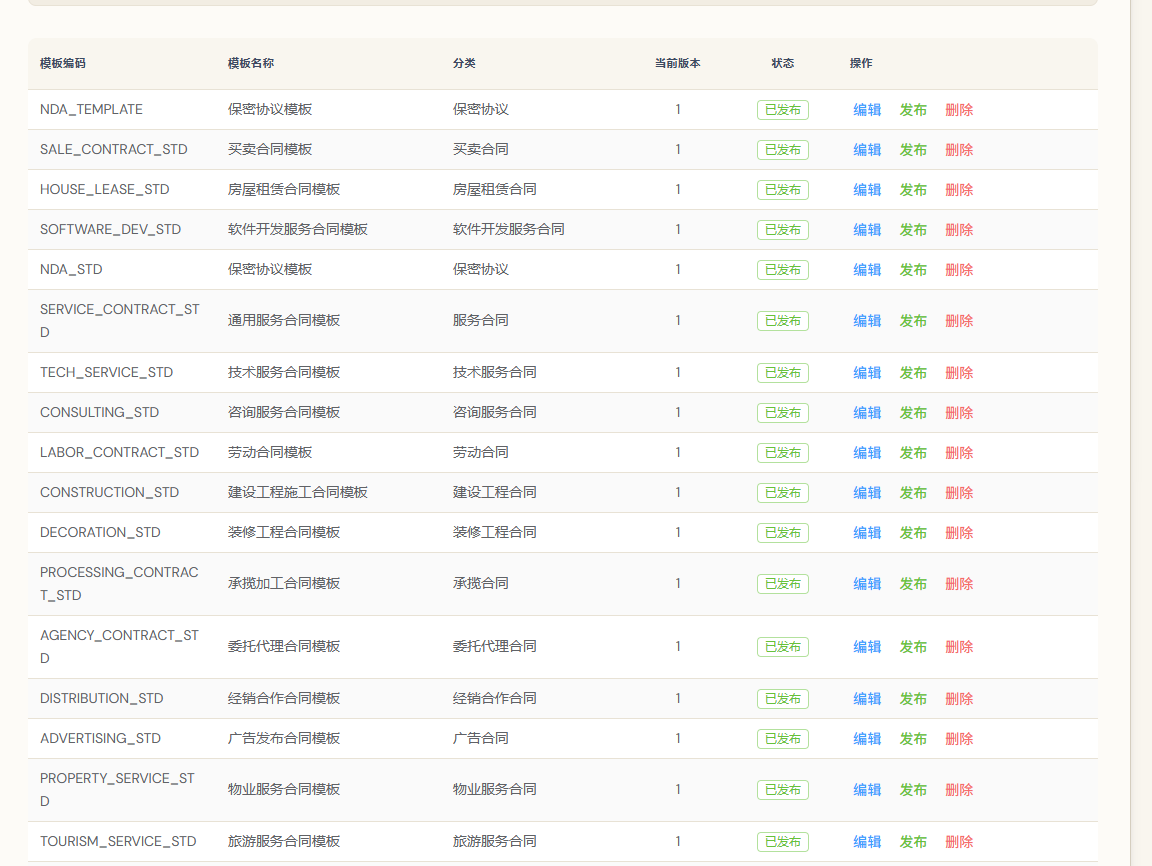The height and width of the screenshot is (866, 1152).
Task: Click 已发布 status tag for NDA_TEMPLATE
Action: (783, 110)
